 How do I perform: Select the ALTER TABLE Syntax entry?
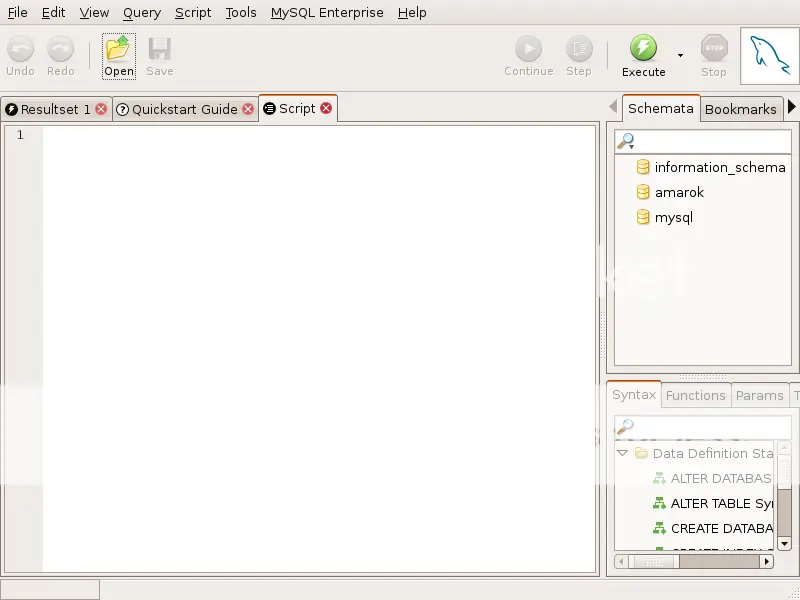click(x=721, y=503)
